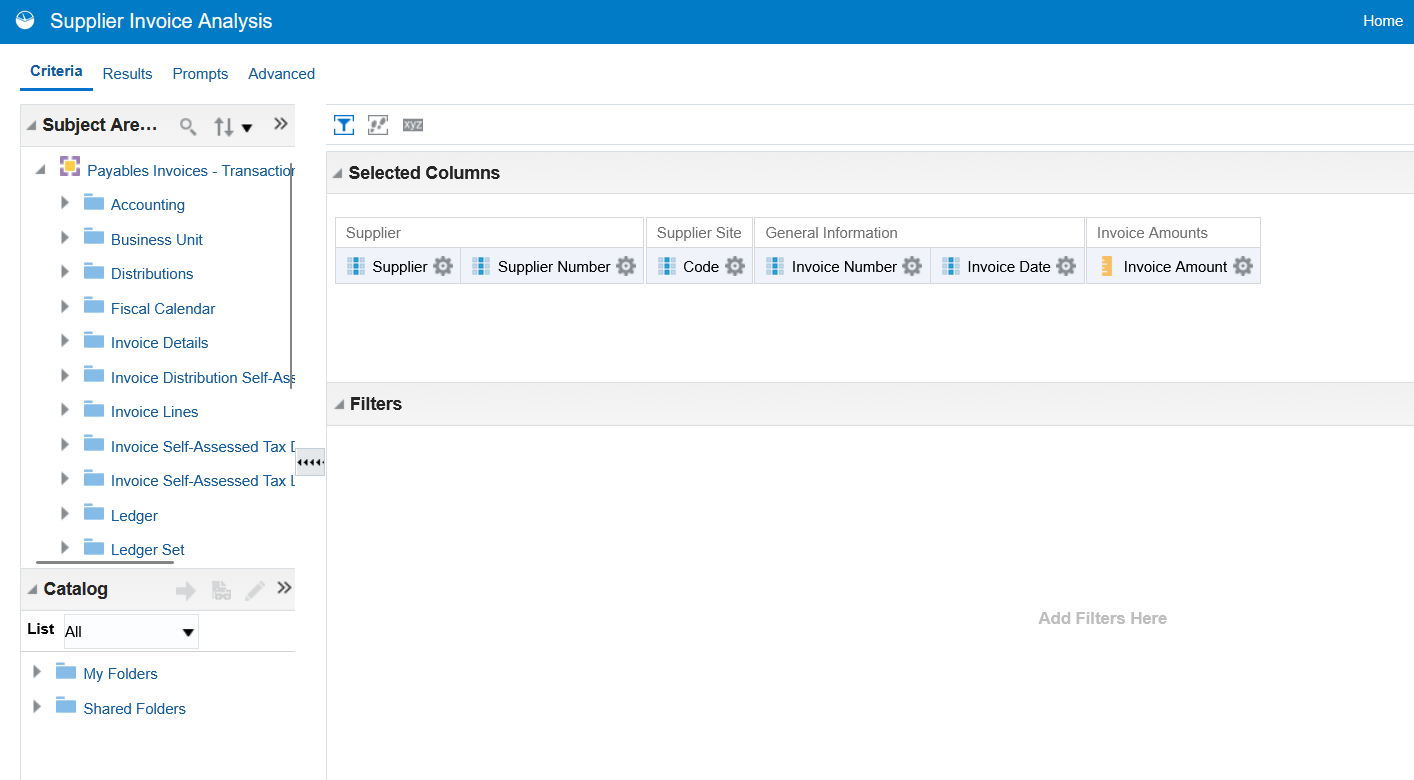
Task: Switch to the Results tab
Action: (127, 74)
